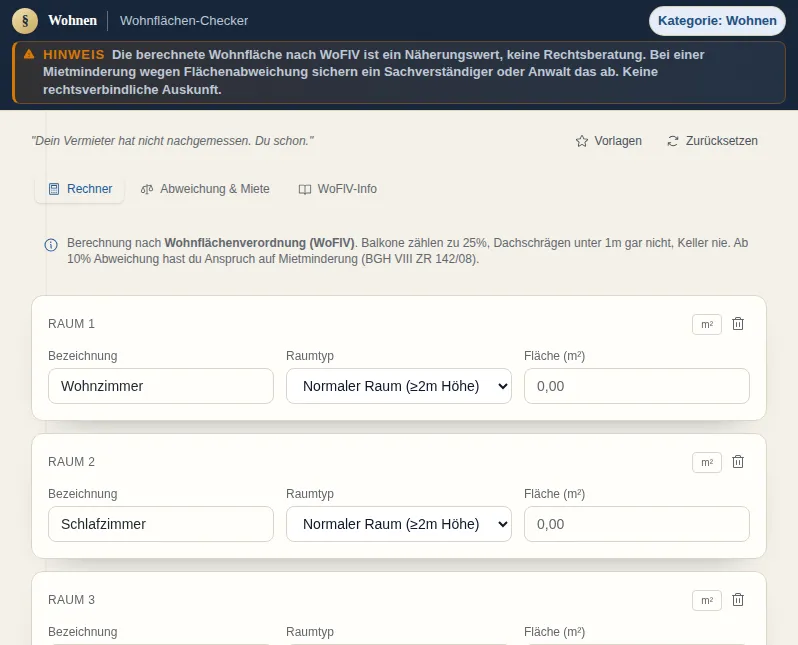Viewport: 798px width, 645px height.
Task: Click the scales icon on Abweichung & Miete
Action: point(147,189)
